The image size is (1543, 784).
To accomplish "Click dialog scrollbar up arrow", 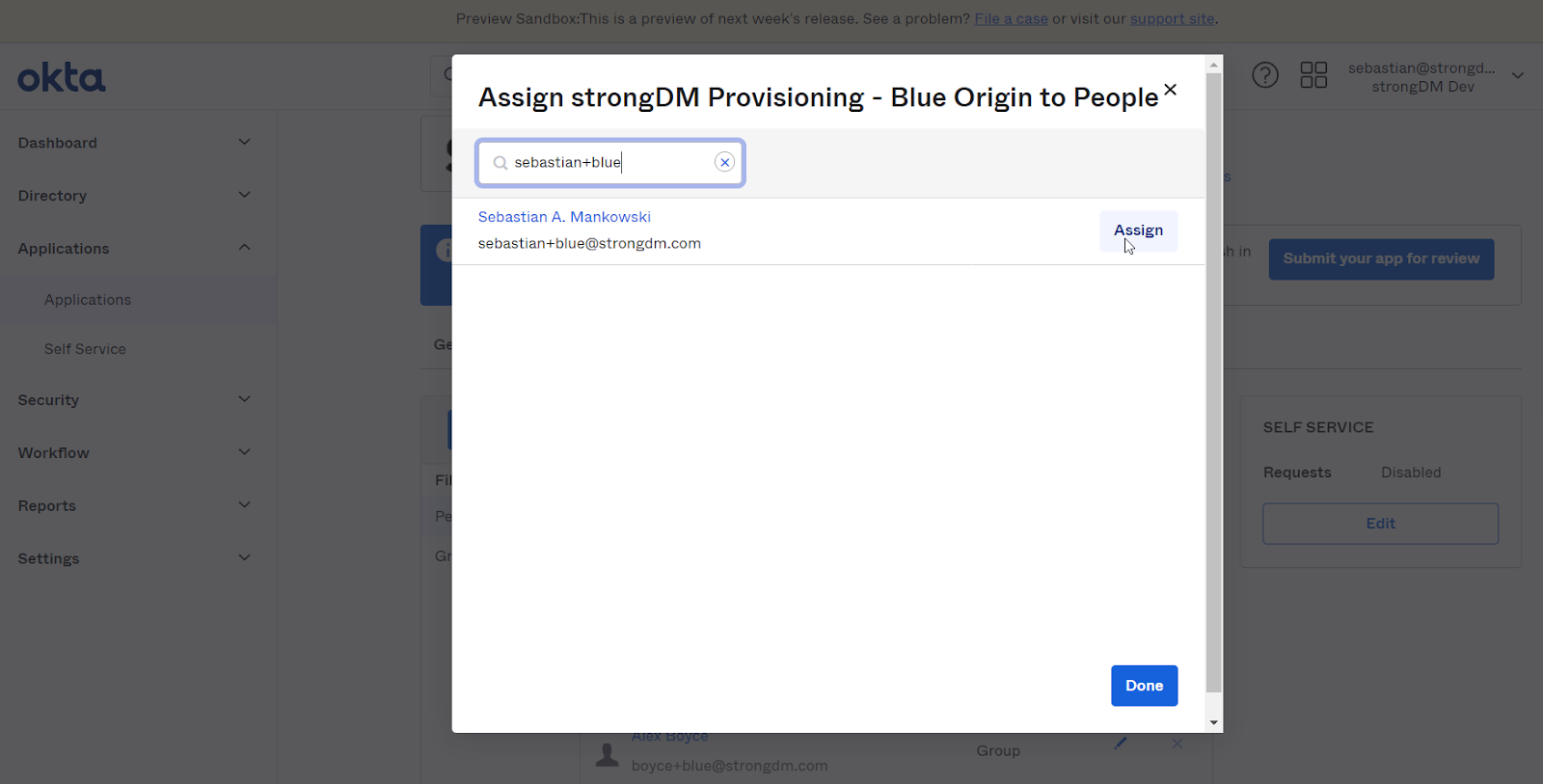I will coord(1214,65).
